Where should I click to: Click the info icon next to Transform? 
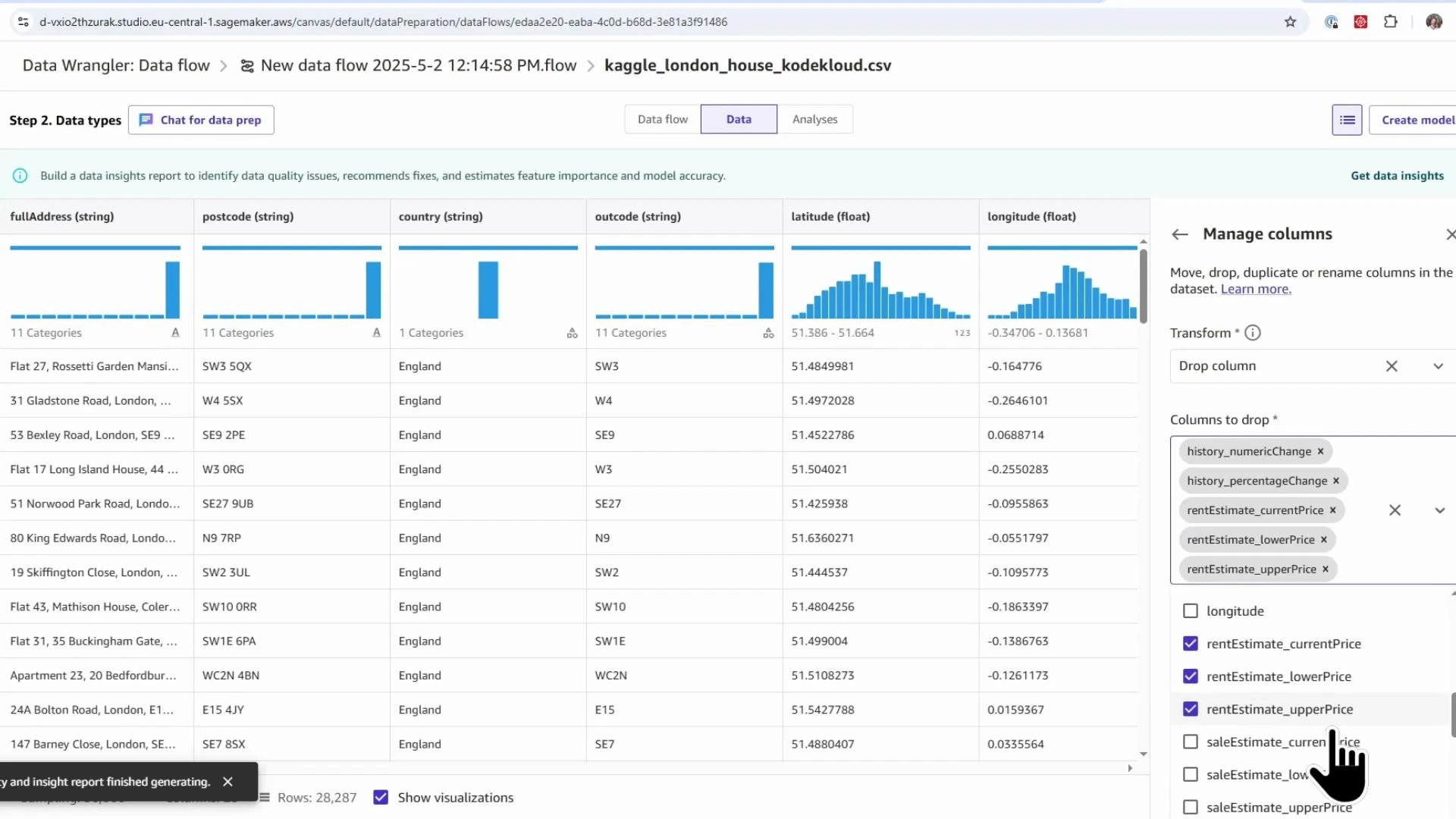(1252, 332)
